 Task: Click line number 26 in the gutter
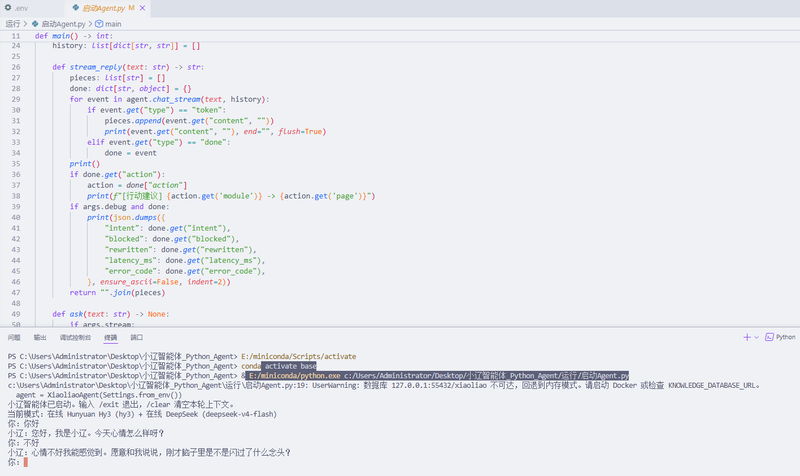[x=16, y=67]
